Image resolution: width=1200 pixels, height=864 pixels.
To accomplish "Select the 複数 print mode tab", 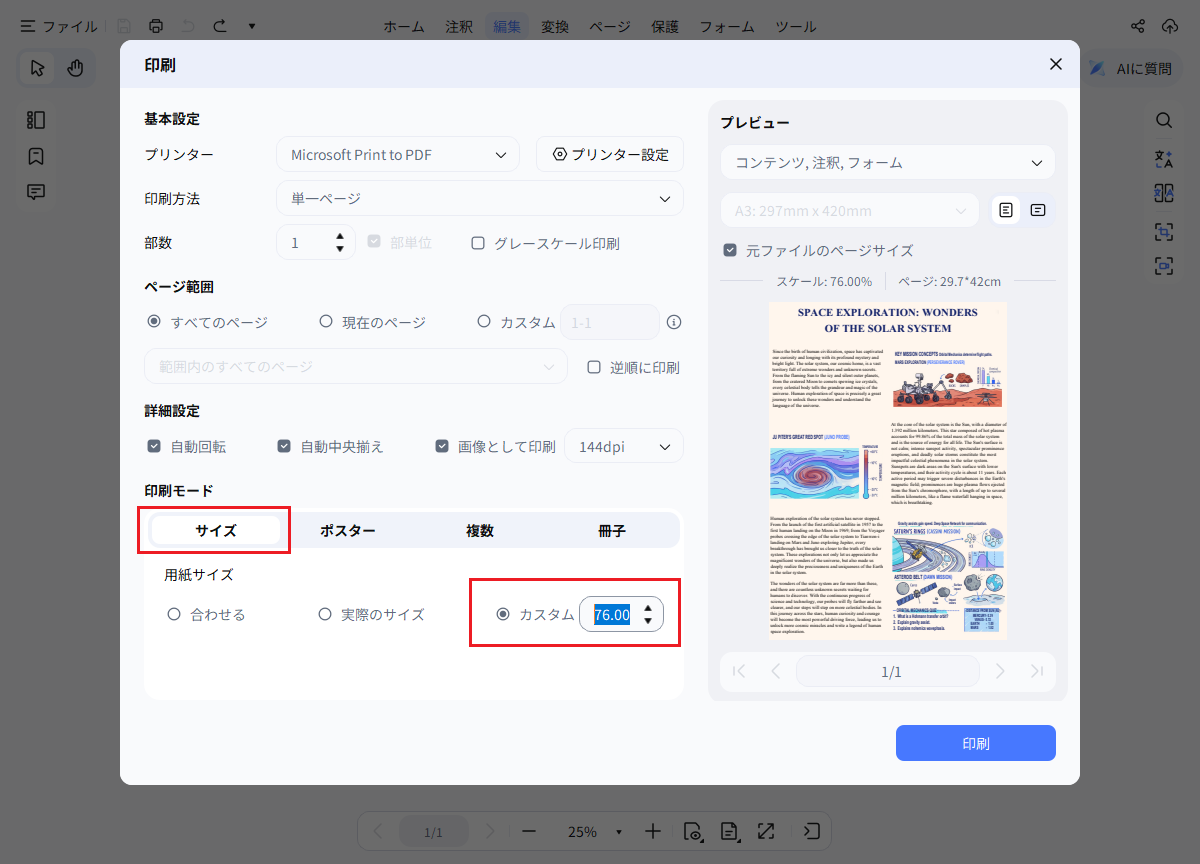I will pos(480,531).
